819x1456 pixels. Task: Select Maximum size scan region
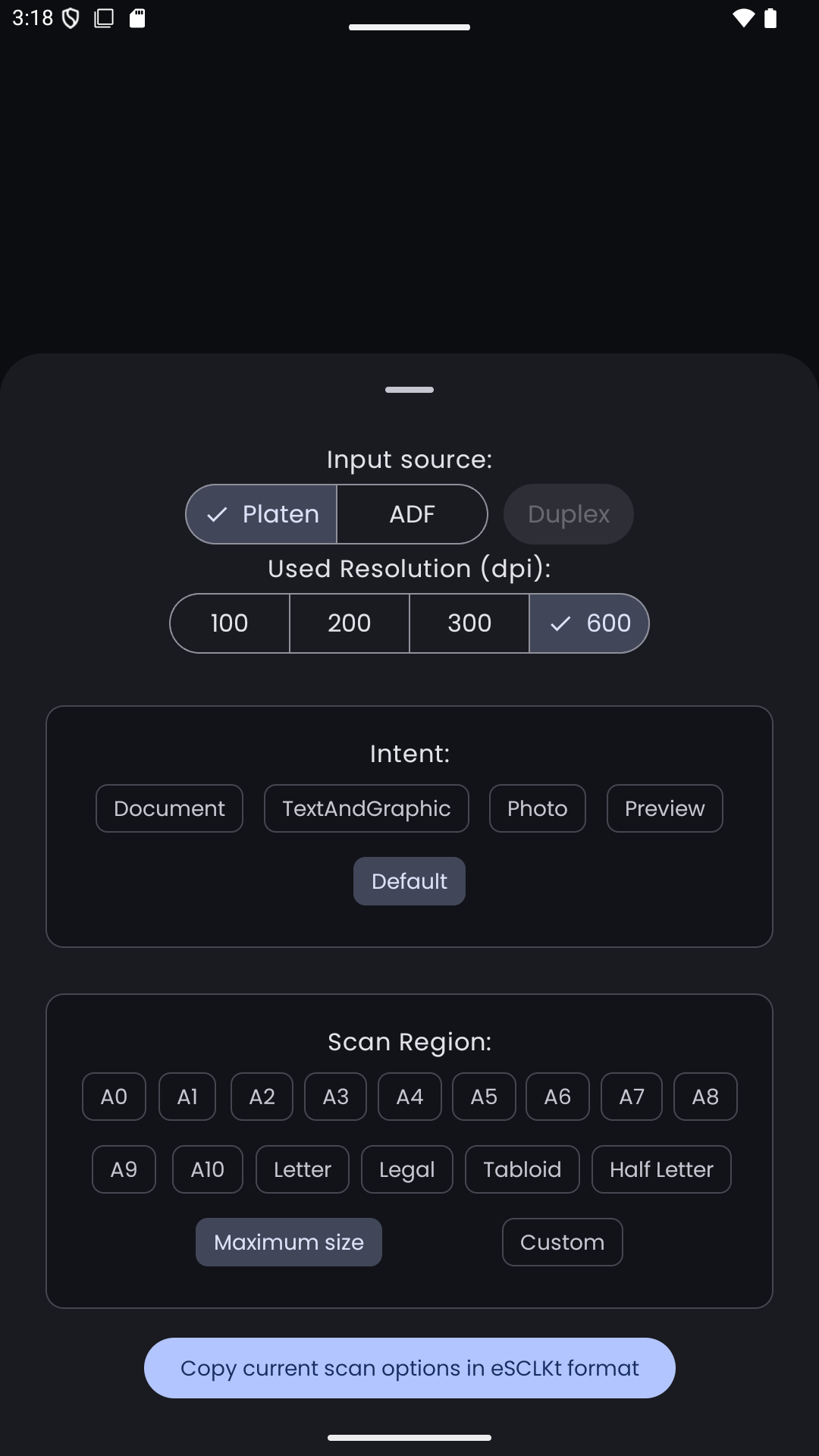point(289,1242)
